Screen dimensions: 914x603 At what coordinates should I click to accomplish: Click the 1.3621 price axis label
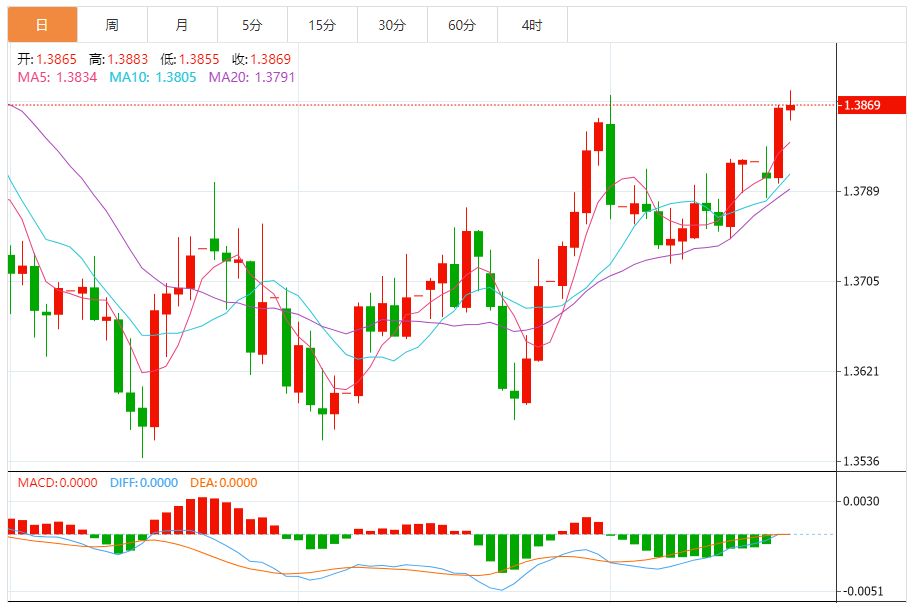862,371
